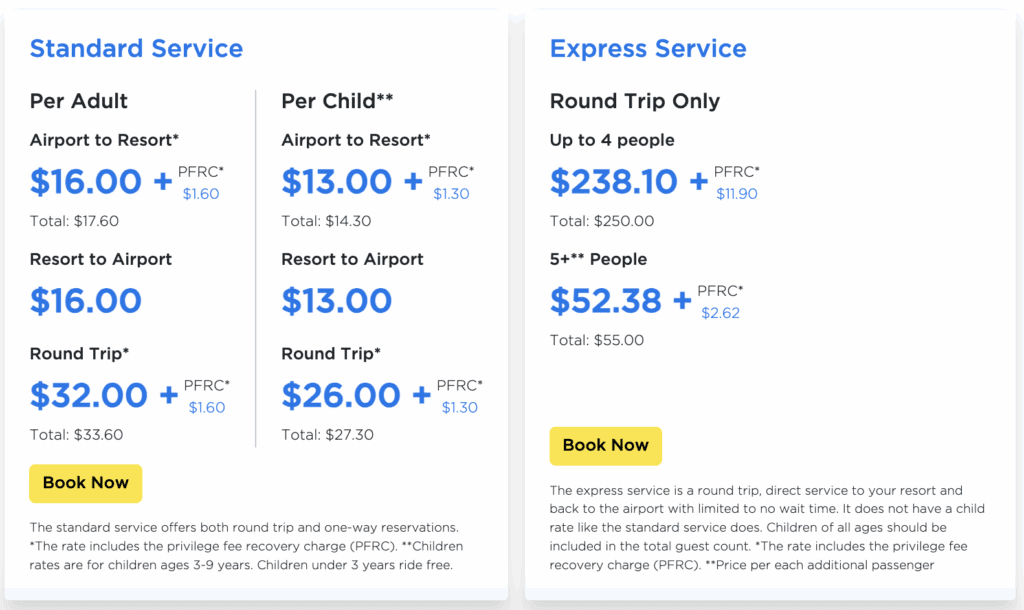This screenshot has height=610, width=1024.
Task: Click the adult Airport to Resort $16.00 price
Action: click(86, 182)
